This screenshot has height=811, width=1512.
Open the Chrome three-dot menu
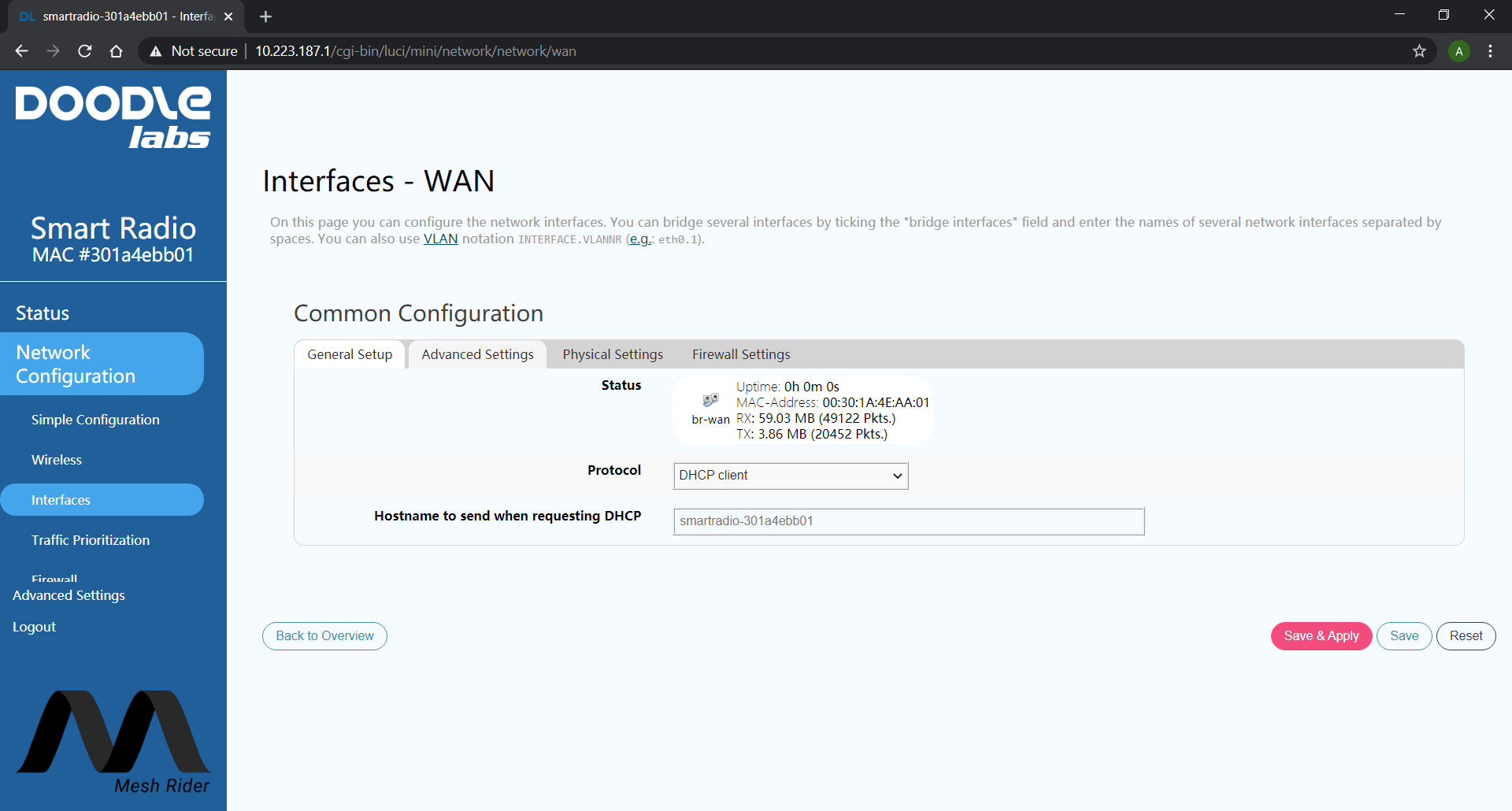click(x=1490, y=50)
